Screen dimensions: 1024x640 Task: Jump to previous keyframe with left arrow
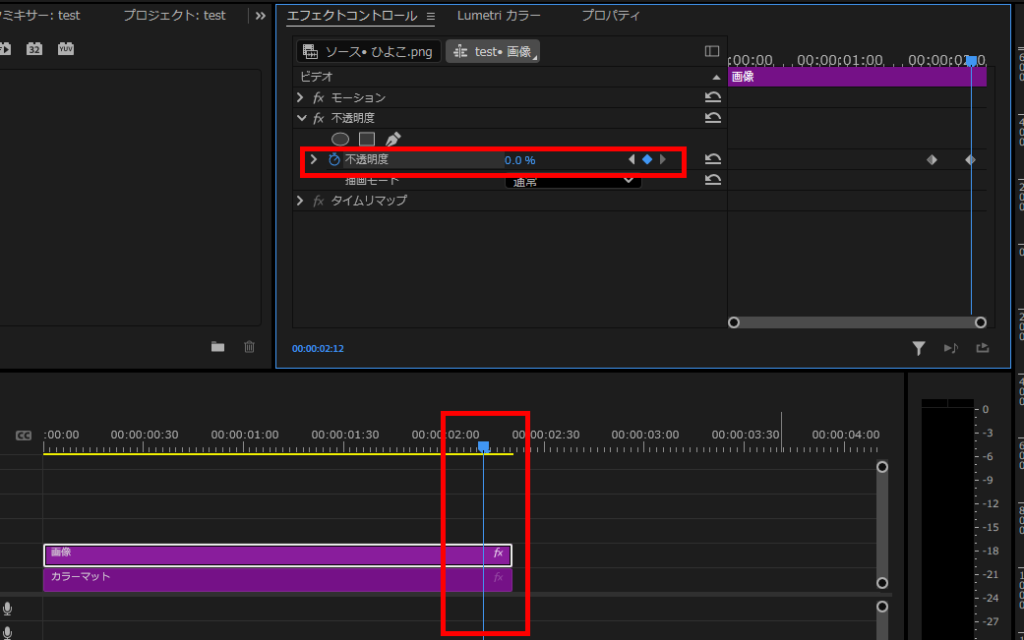point(631,159)
